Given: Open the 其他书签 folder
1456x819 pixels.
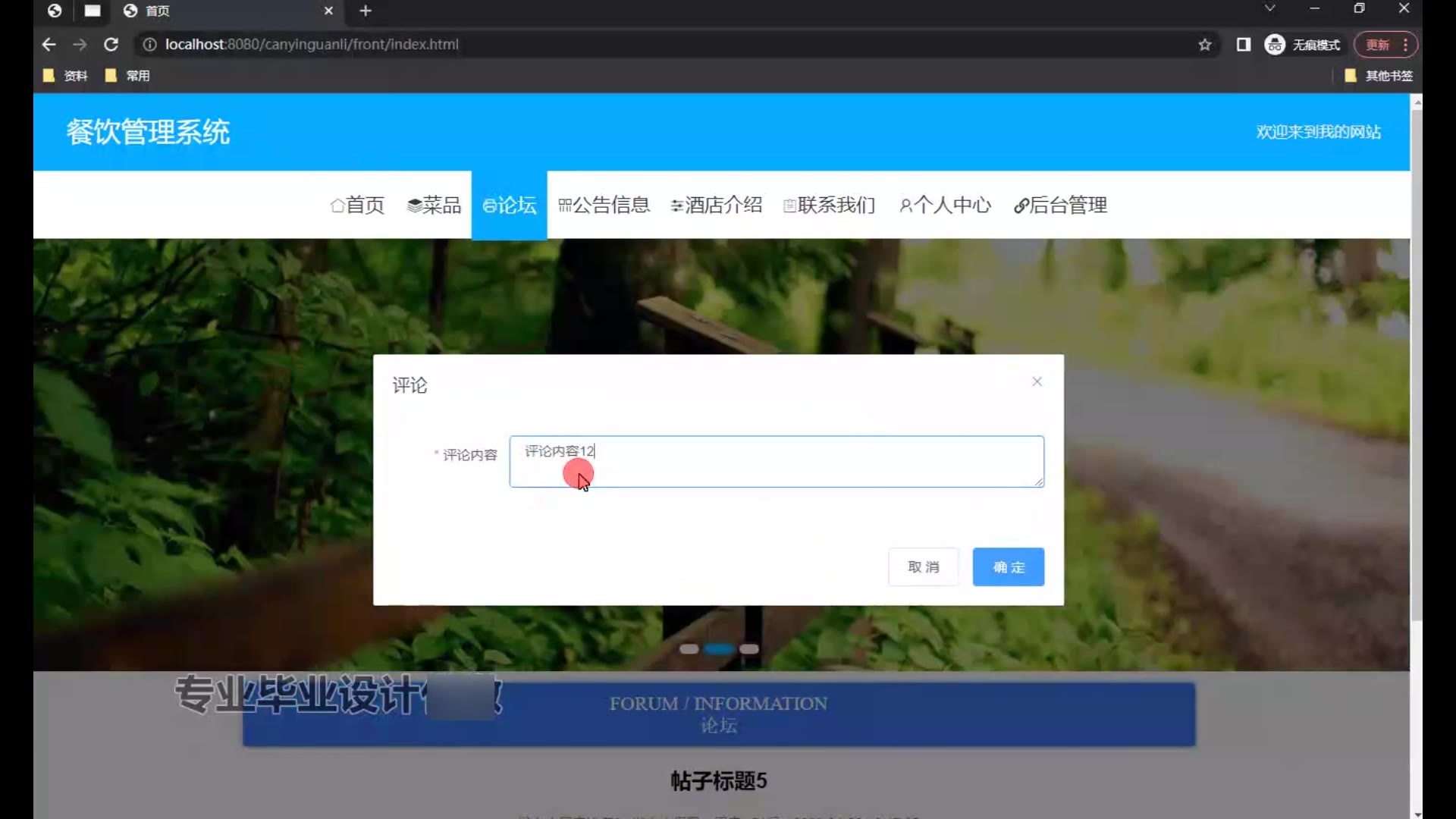Looking at the screenshot, I should [x=1378, y=76].
